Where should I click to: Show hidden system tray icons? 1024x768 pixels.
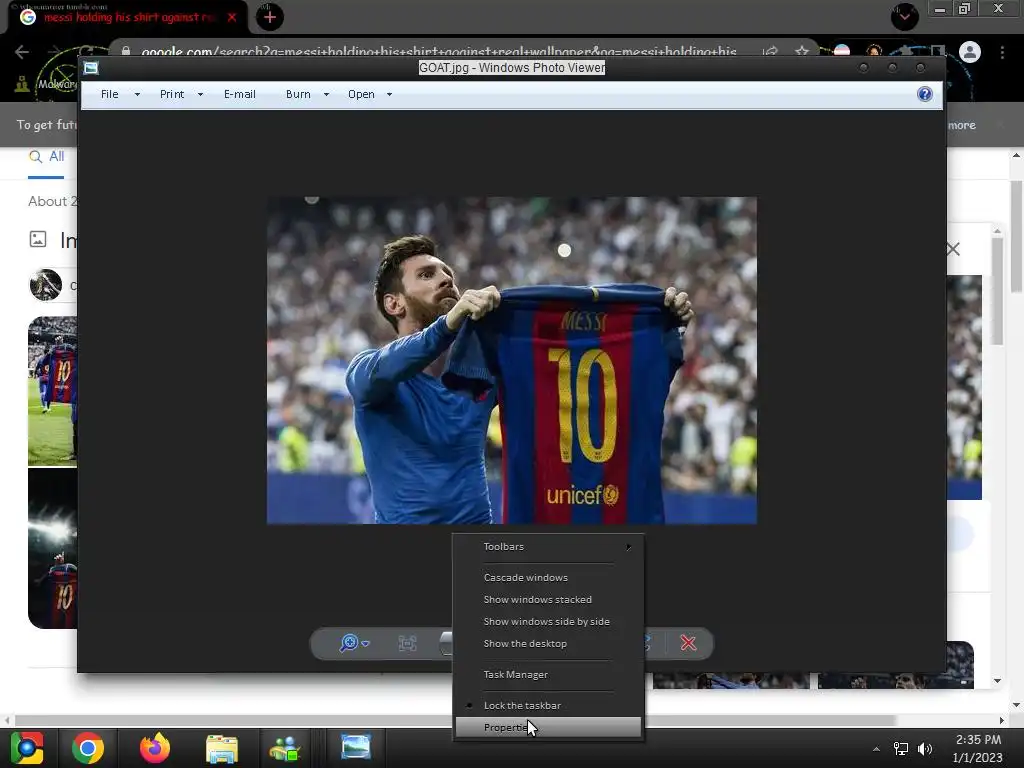coord(876,749)
